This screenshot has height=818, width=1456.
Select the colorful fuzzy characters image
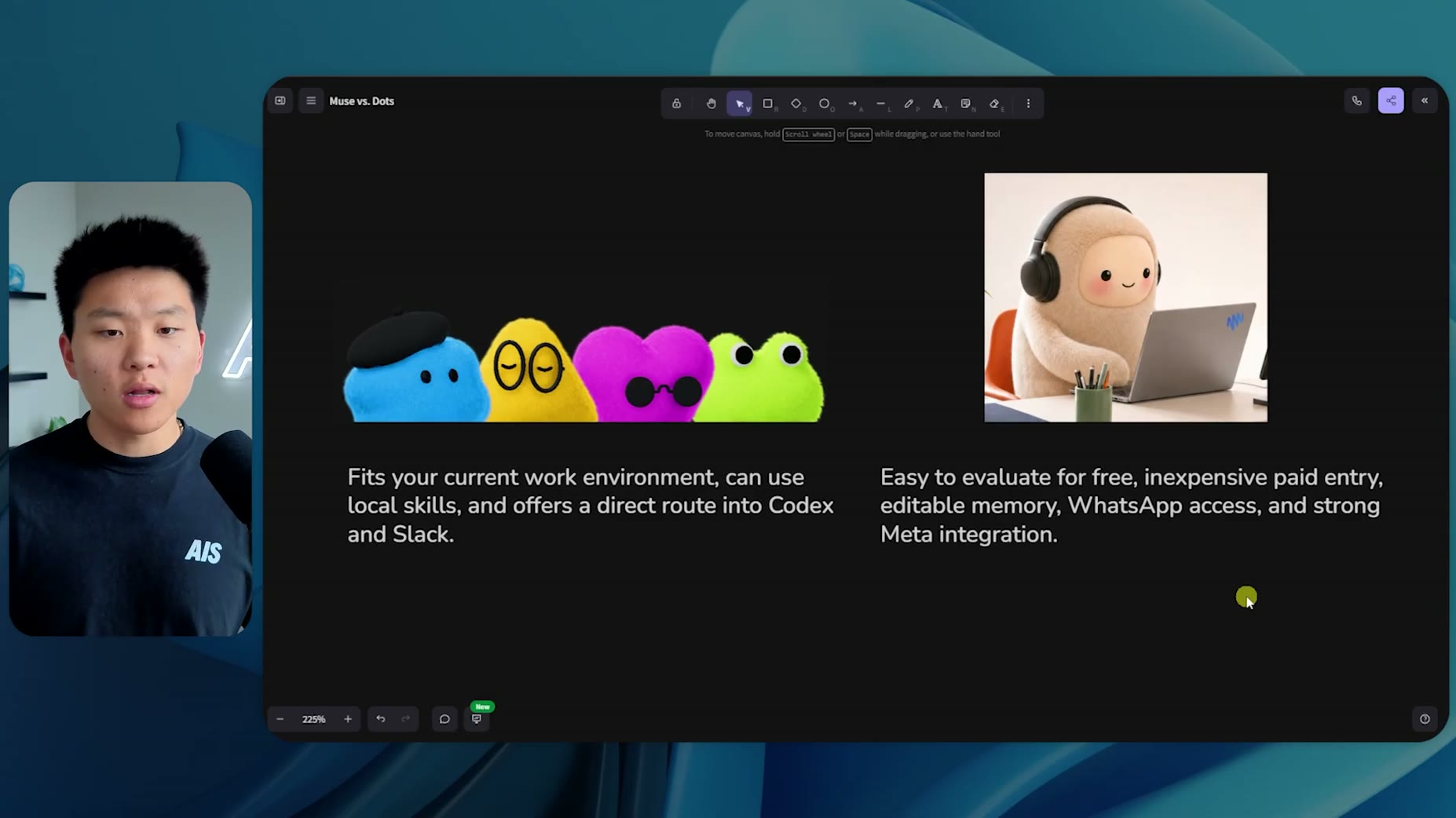click(583, 367)
